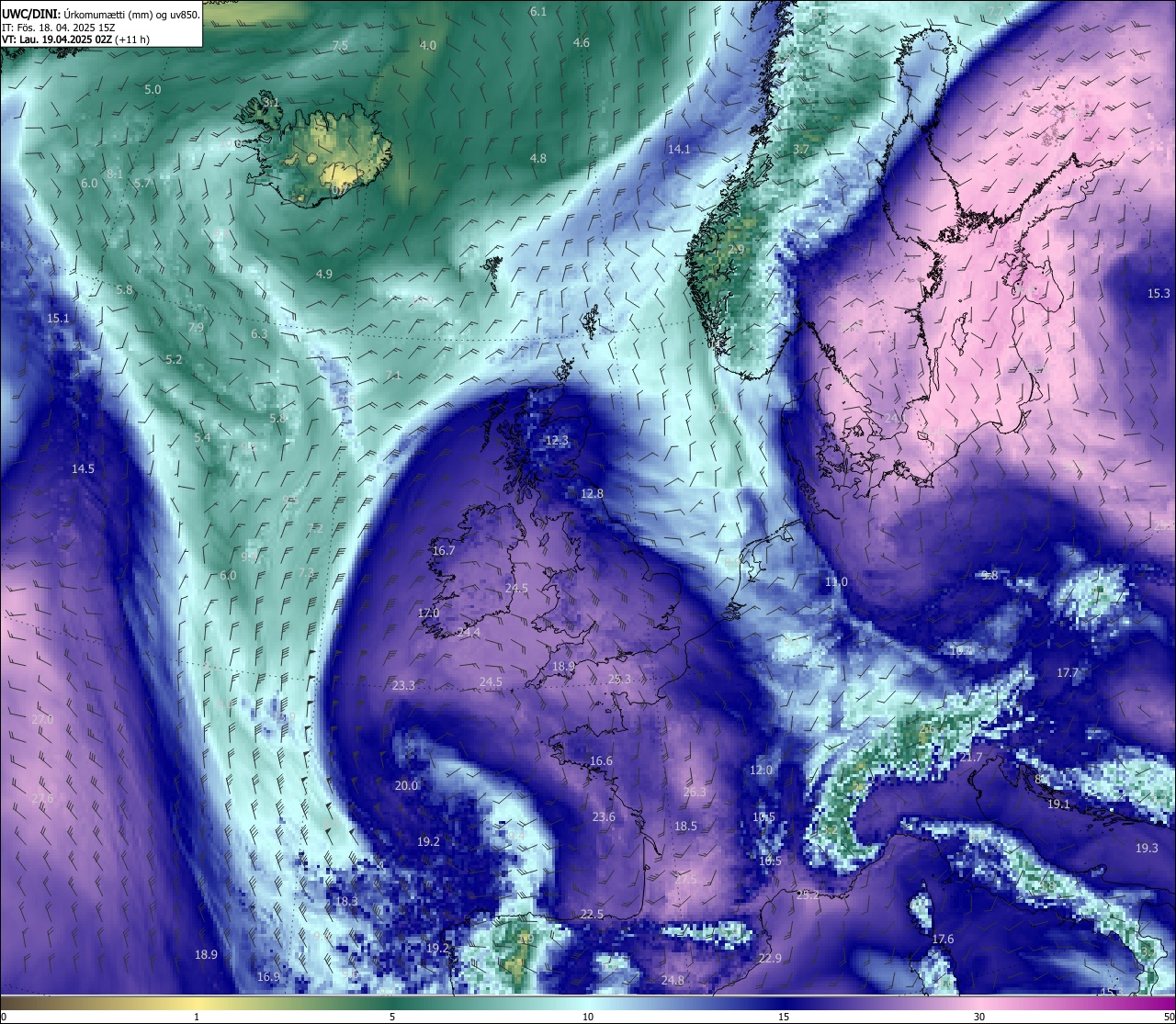Viewport: 1176px width, 1024px height.
Task: Click the UWC/DINI title in the header box
Action: (30, 15)
